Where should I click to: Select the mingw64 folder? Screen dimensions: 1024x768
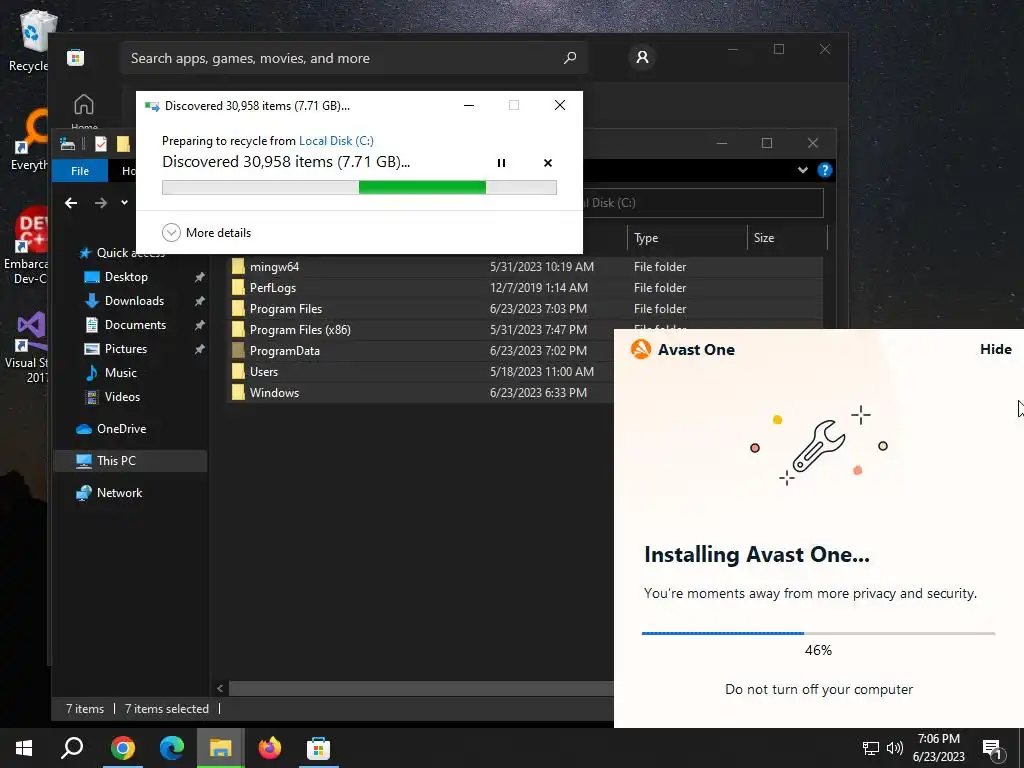click(274, 266)
